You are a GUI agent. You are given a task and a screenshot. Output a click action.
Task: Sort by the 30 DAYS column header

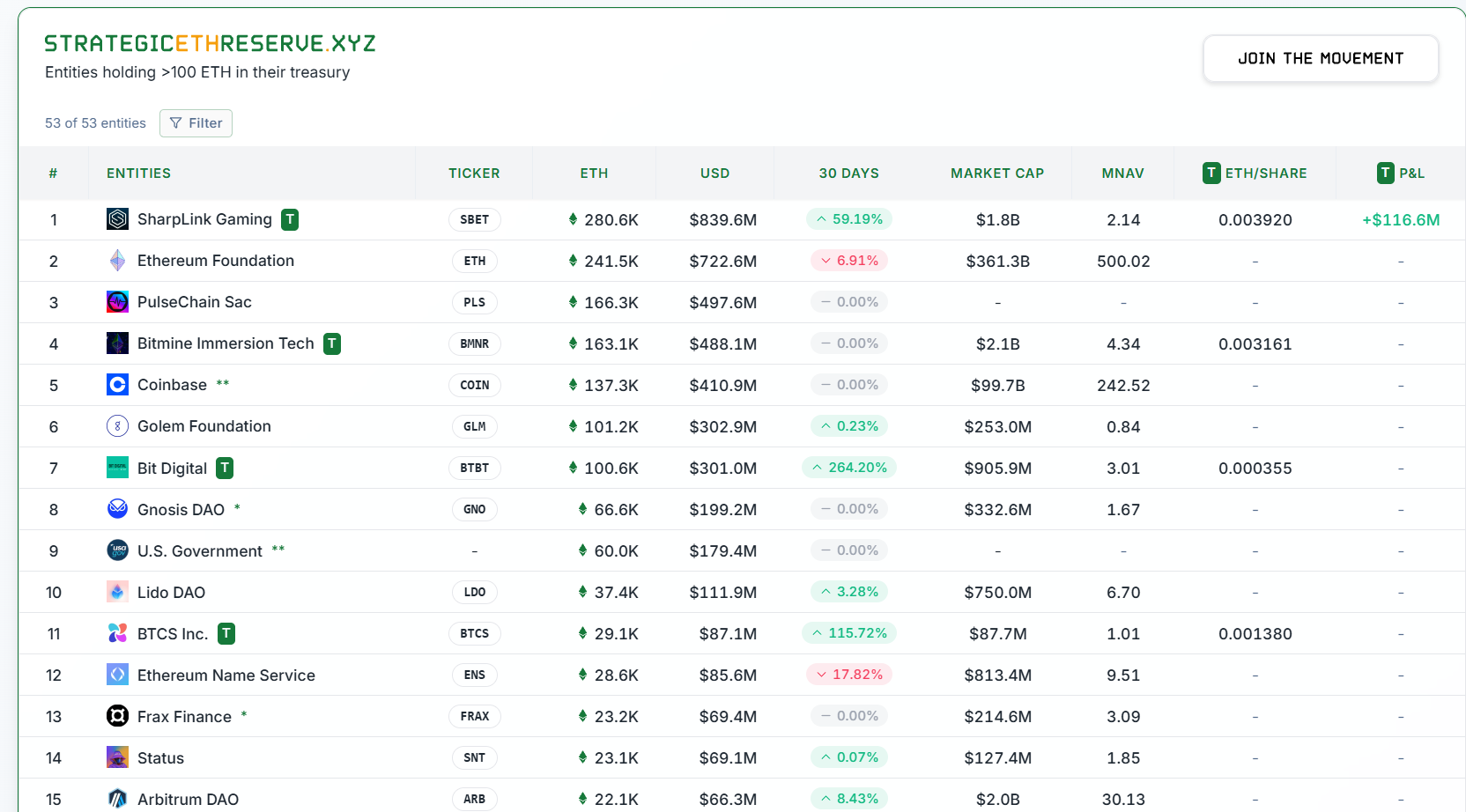pyautogui.click(x=848, y=173)
